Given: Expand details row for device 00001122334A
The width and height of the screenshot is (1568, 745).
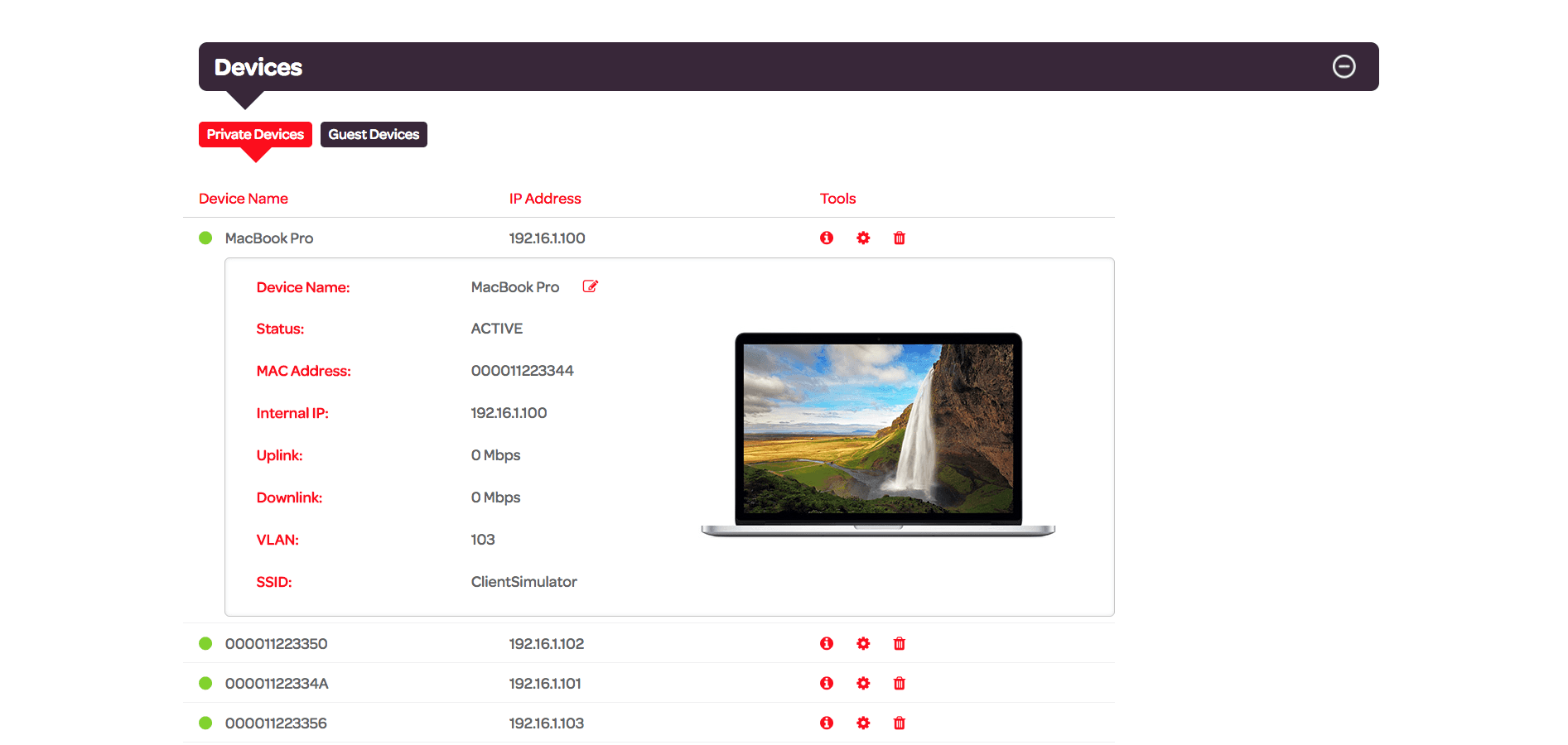Looking at the screenshot, I should [x=826, y=683].
